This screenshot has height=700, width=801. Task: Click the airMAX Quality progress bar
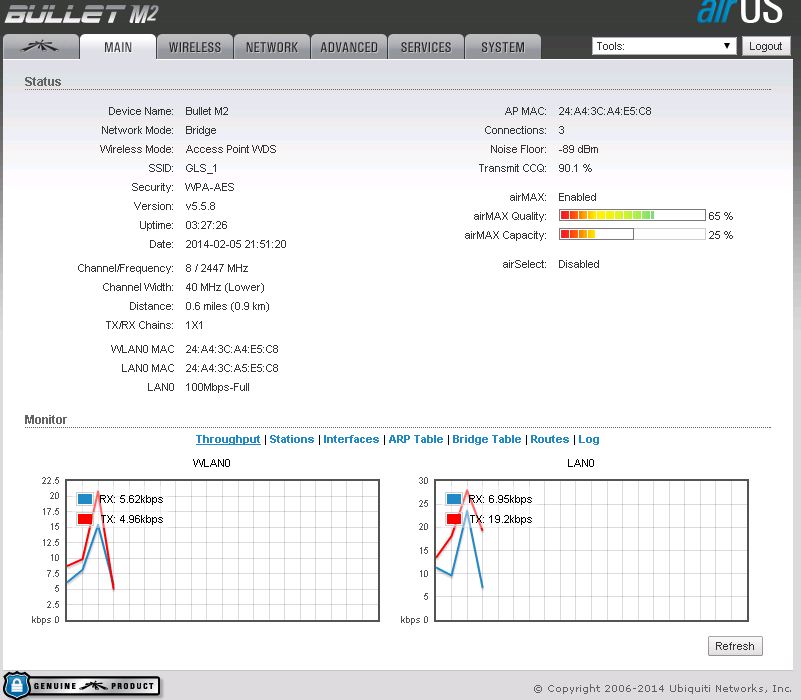(x=632, y=215)
